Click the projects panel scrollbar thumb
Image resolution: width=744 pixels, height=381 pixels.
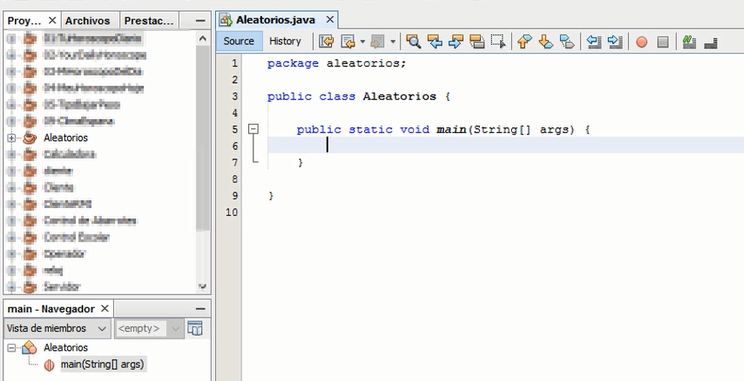click(x=203, y=138)
